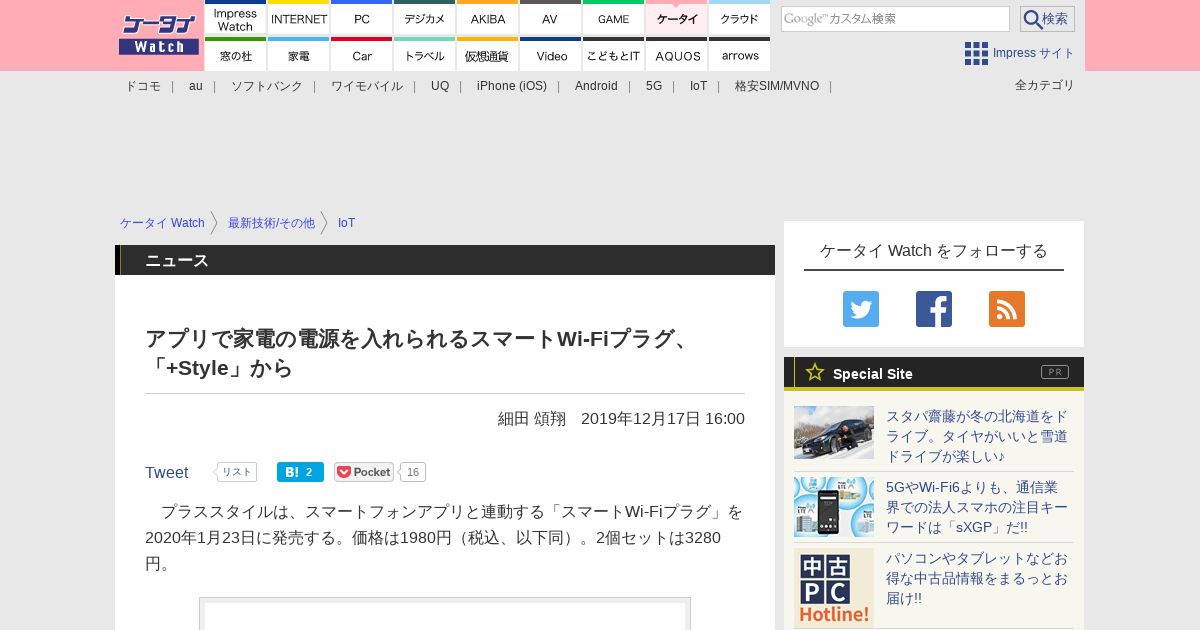Click 最新技術/その他 breadcrumb link
This screenshot has width=1200, height=630.
coord(271,223)
